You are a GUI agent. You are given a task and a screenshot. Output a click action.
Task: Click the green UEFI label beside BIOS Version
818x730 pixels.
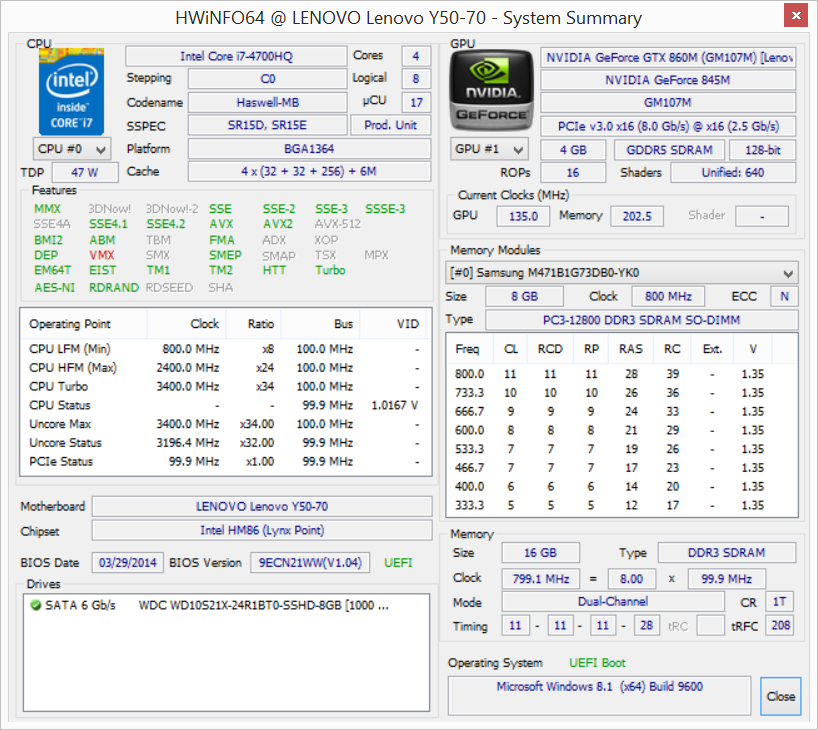click(x=398, y=563)
